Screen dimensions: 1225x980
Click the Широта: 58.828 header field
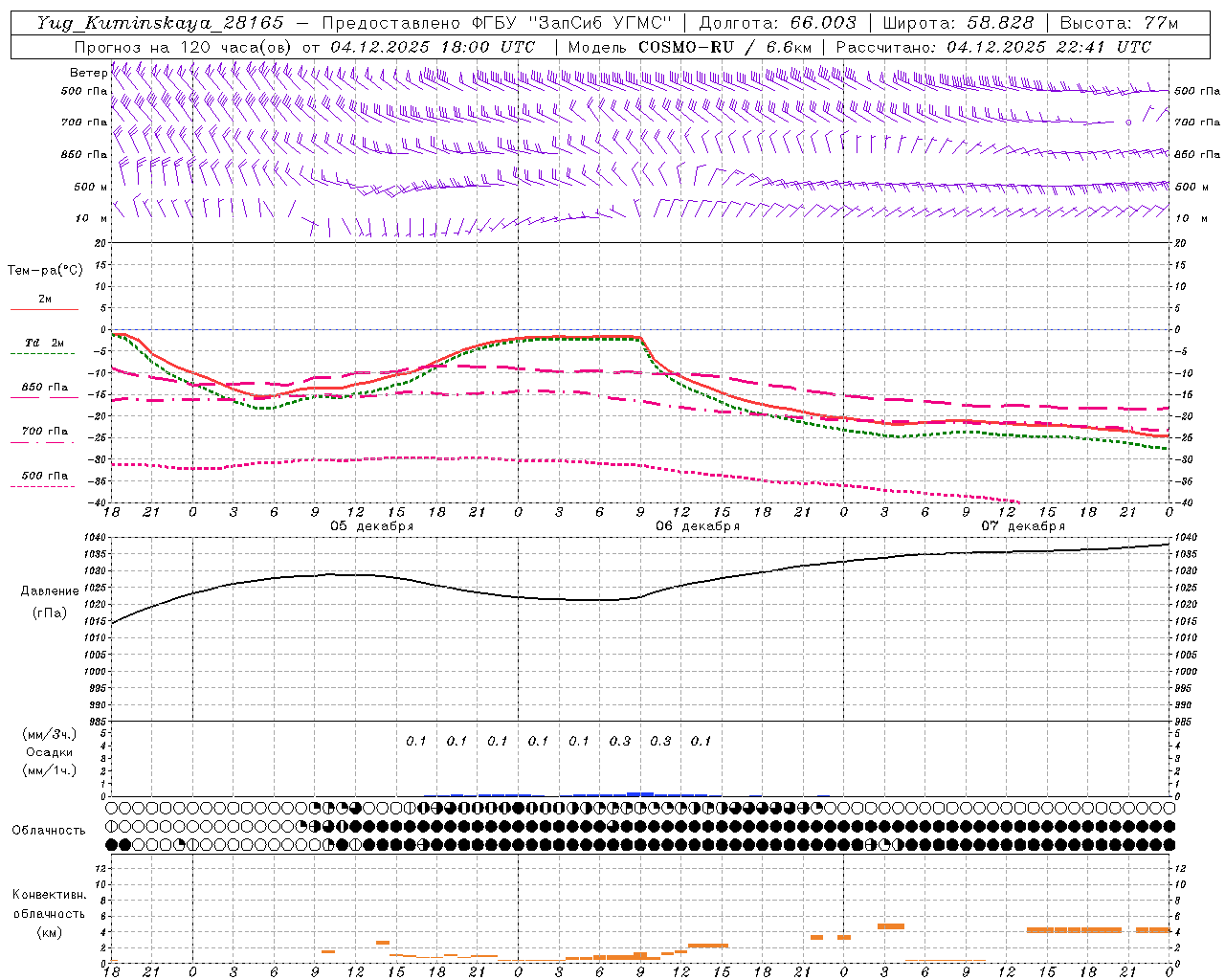[958, 23]
